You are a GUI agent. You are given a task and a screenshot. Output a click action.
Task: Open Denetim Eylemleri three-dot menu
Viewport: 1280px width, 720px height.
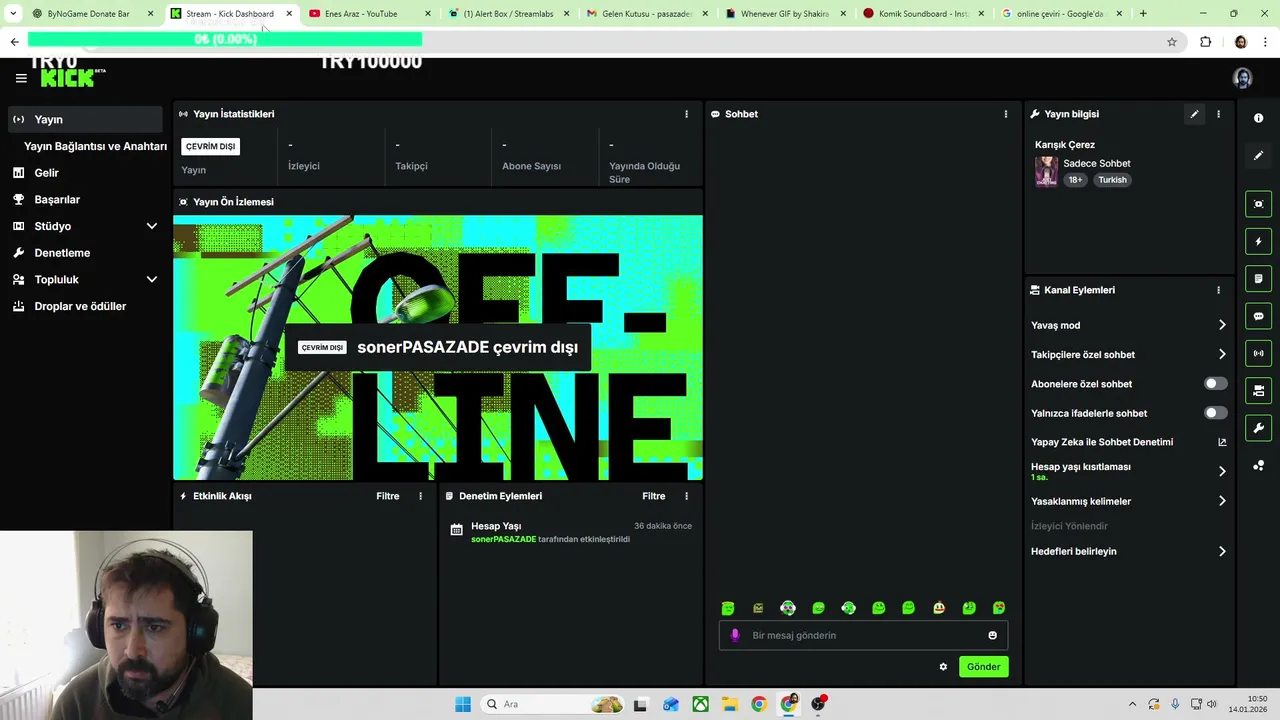[x=686, y=496]
